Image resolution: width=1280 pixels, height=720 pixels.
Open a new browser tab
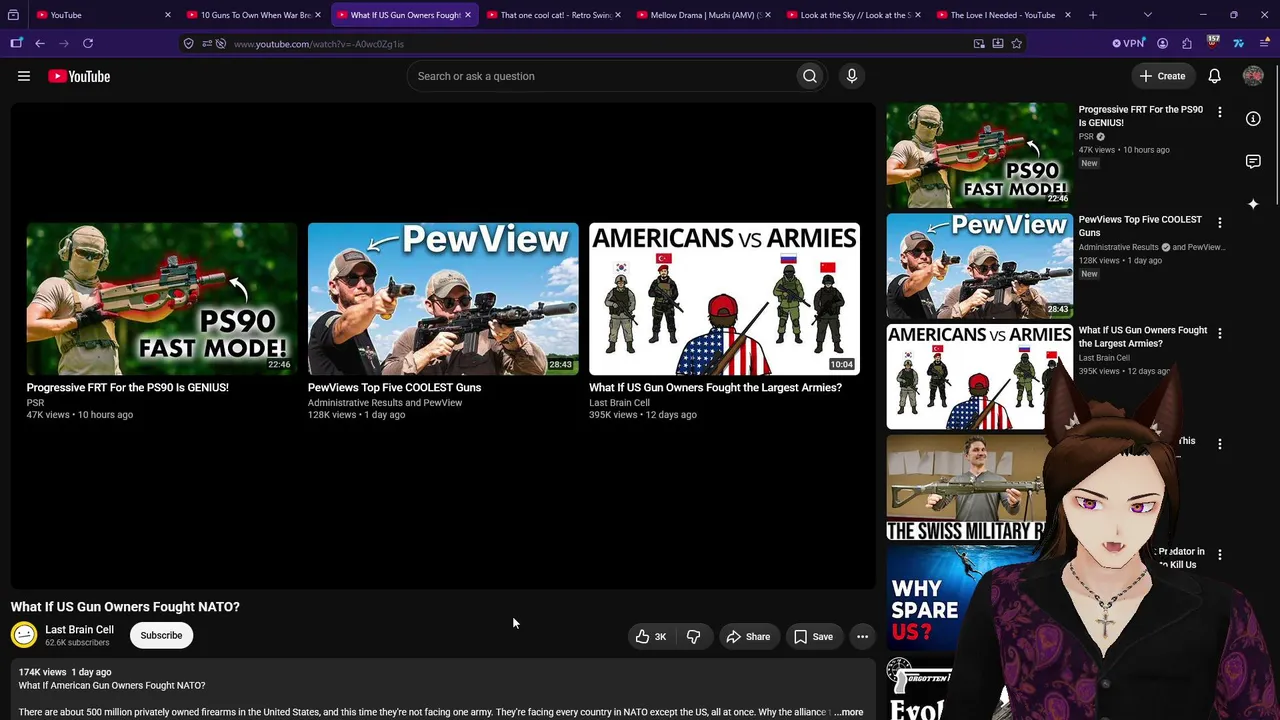(x=1093, y=15)
